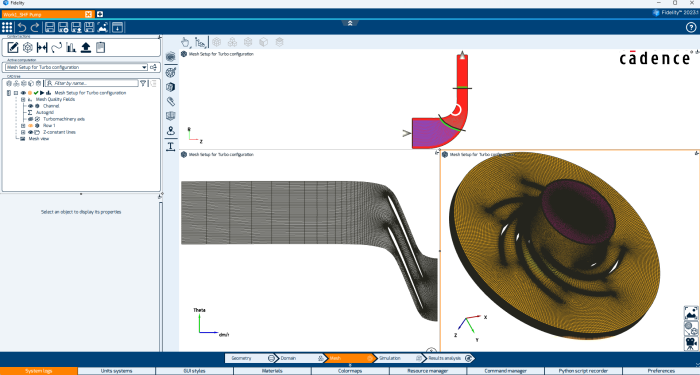Viewport: 700px width, 375px height.
Task: Open the Python script recorder panel
Action: (583, 371)
